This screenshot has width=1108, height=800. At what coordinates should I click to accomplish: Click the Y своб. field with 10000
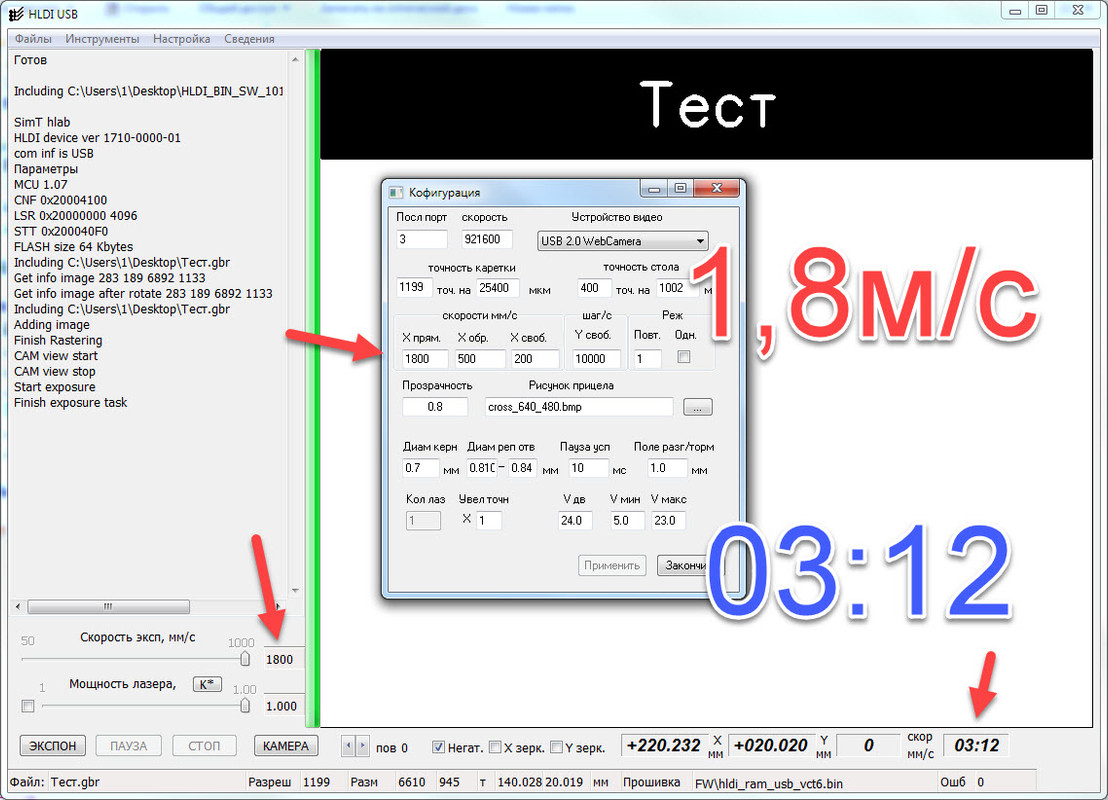point(596,358)
